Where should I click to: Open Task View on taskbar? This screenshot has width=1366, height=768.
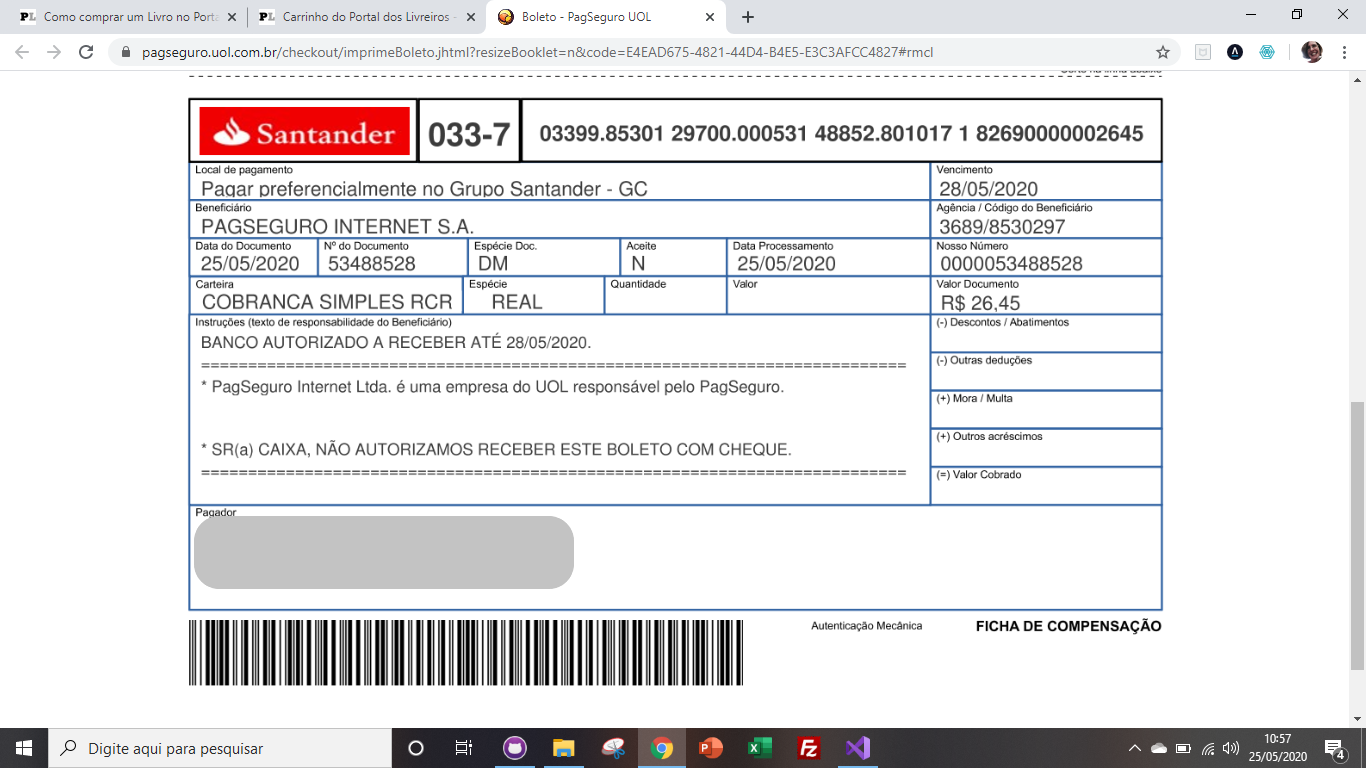(464, 748)
